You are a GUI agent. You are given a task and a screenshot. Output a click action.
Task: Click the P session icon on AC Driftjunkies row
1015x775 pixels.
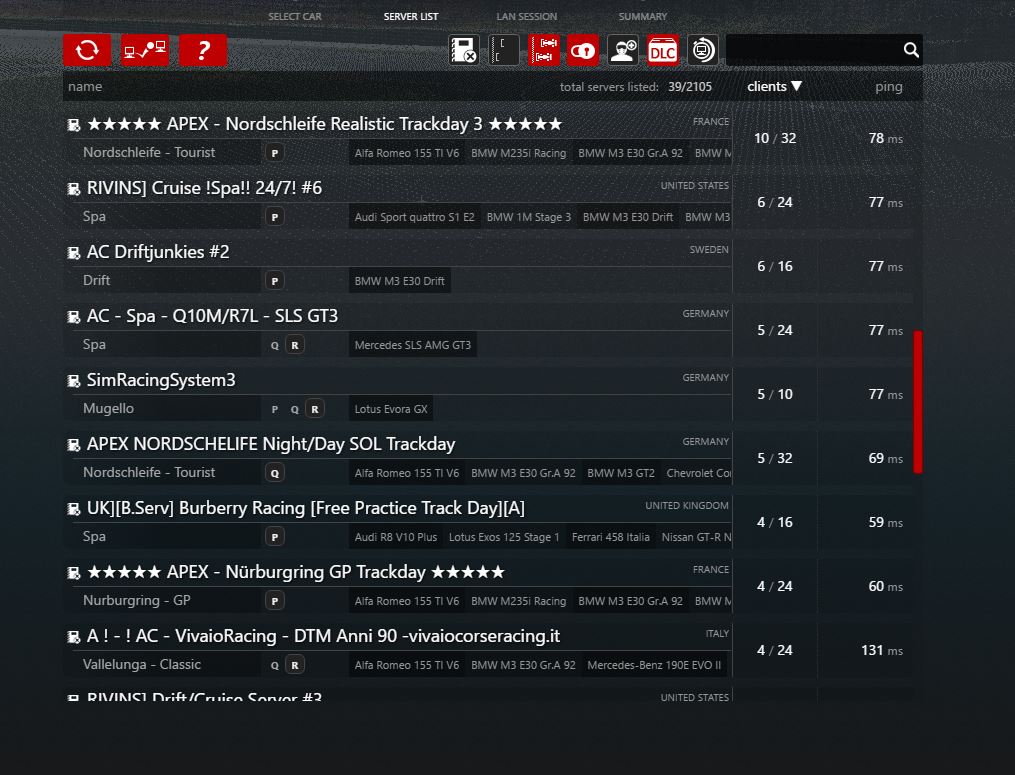[x=274, y=281]
